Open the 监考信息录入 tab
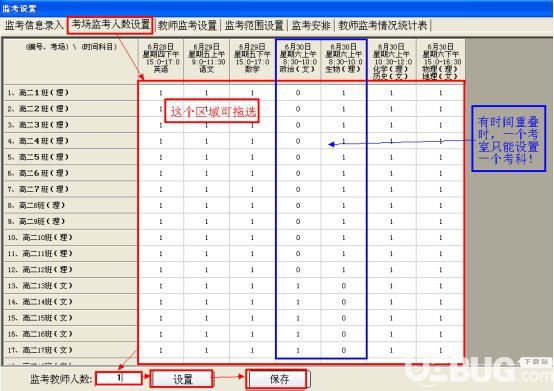The height and width of the screenshot is (391, 554). click(x=34, y=25)
